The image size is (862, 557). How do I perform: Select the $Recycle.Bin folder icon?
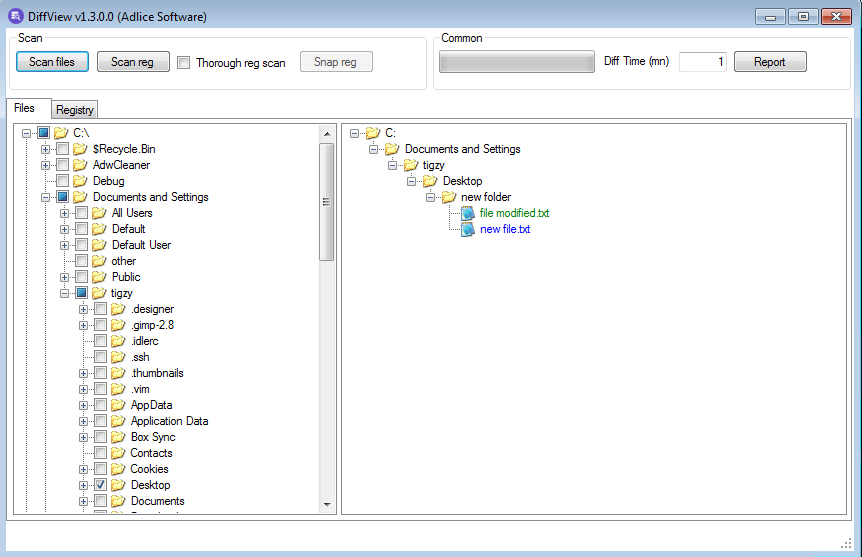click(80, 149)
